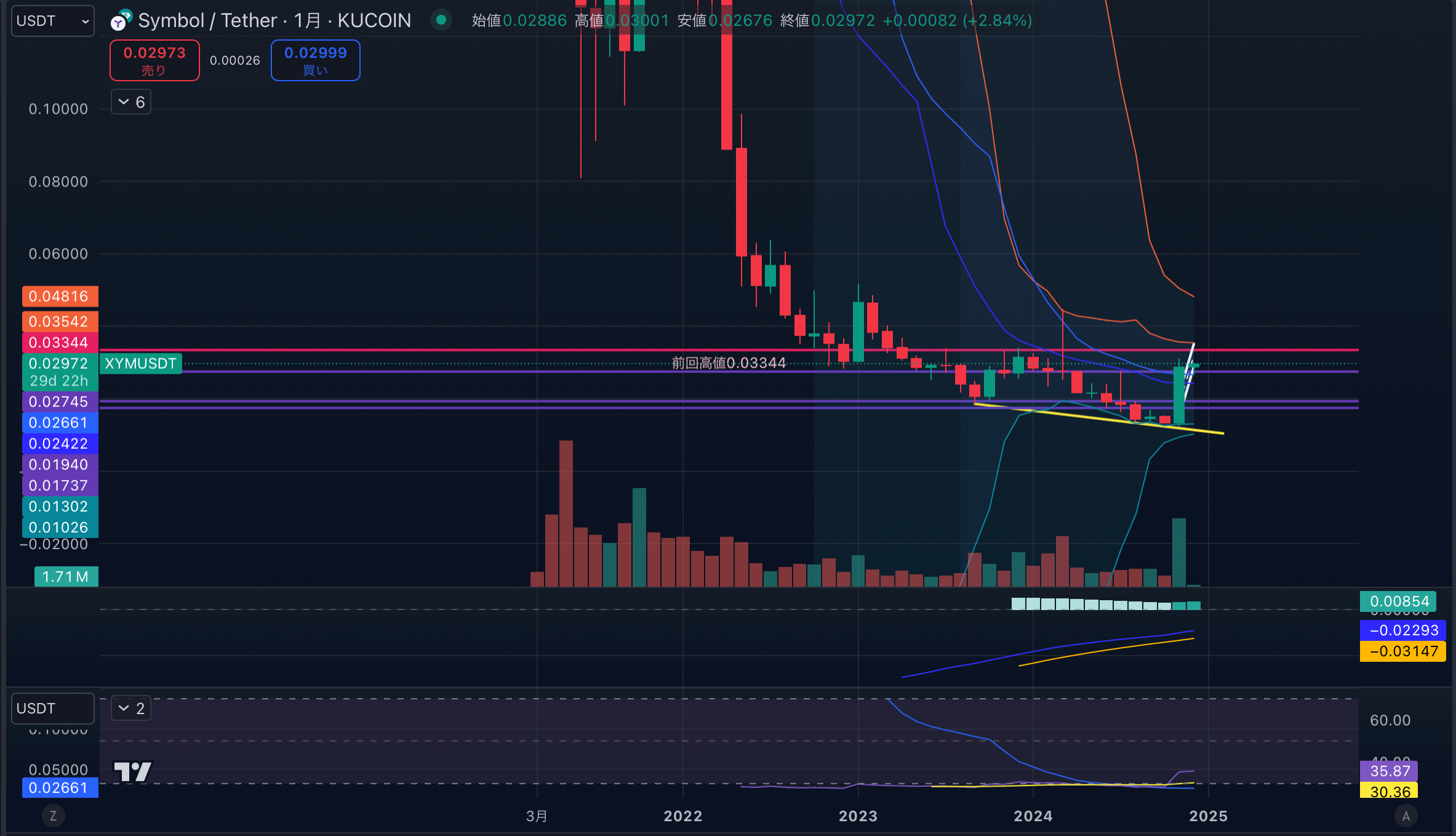Screen dimensions: 1456x836
Task: Expand the 6 indicators legend chevron
Action: pos(131,102)
